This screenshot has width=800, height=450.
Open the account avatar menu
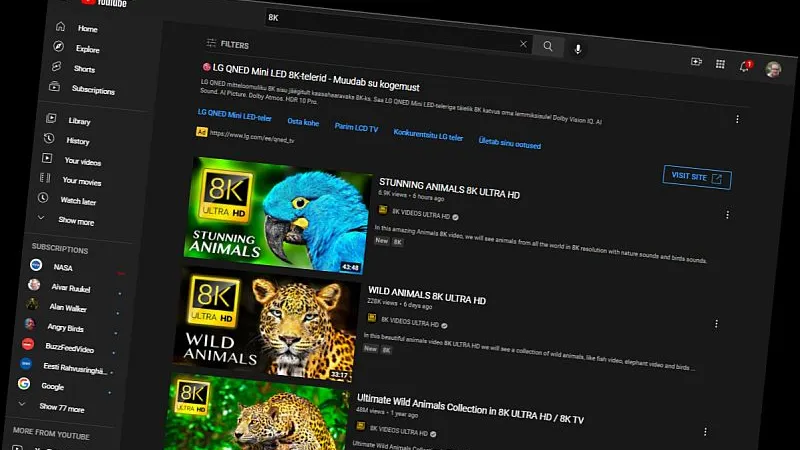coord(773,69)
